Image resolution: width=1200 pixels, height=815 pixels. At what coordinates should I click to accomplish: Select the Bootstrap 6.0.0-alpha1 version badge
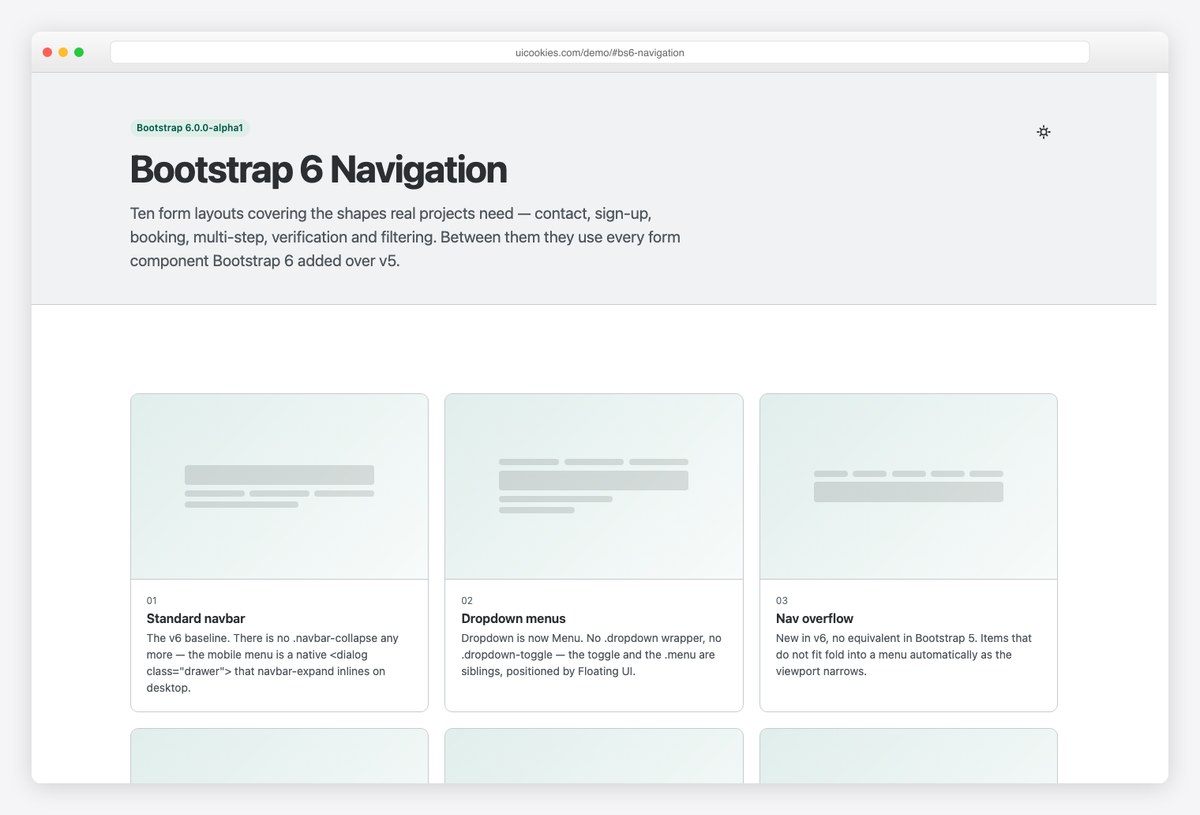pos(190,128)
